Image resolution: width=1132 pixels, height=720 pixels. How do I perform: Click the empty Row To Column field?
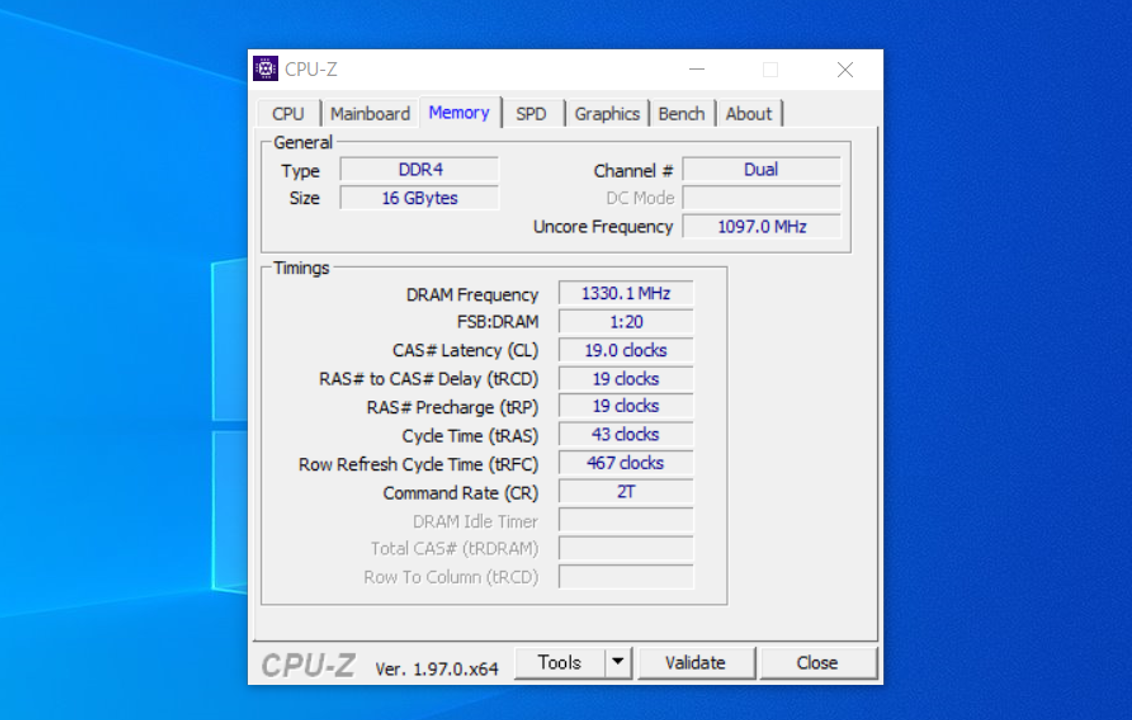pyautogui.click(x=626, y=577)
